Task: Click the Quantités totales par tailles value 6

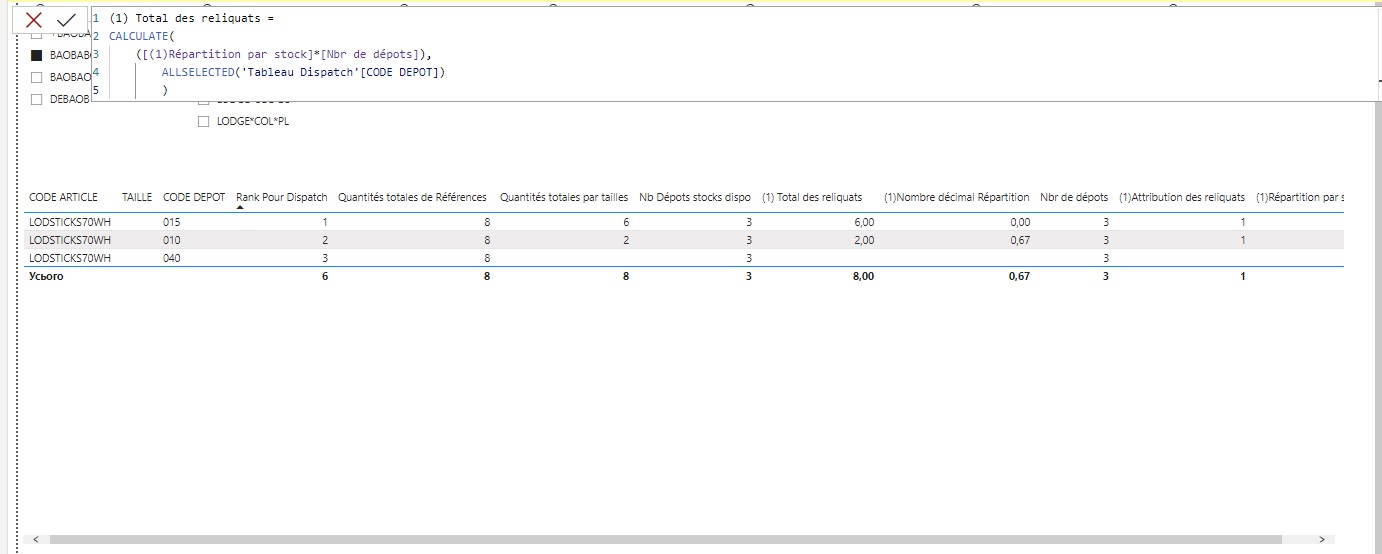Action: click(626, 222)
